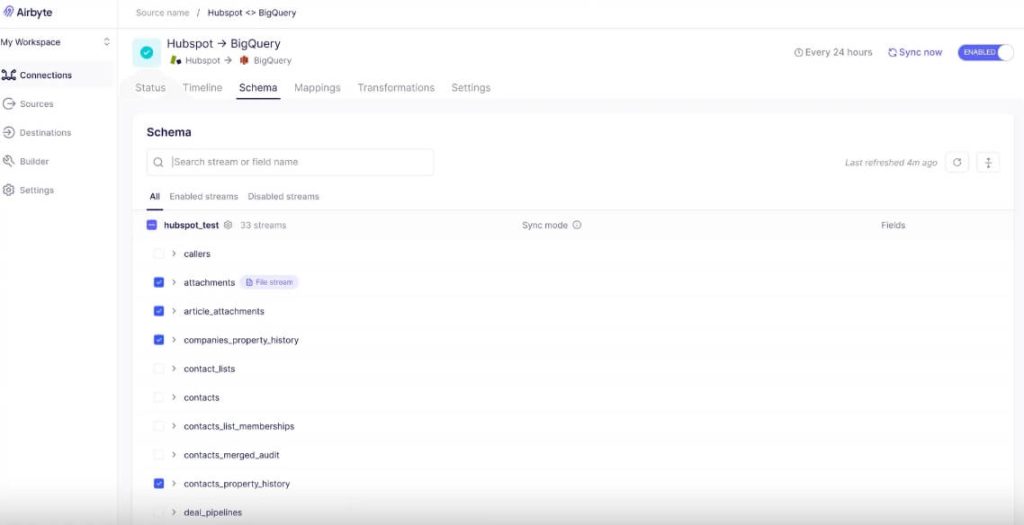Enable the contacts_list_memberships checkbox
Viewport: 1024px width, 525px height.
[159, 426]
